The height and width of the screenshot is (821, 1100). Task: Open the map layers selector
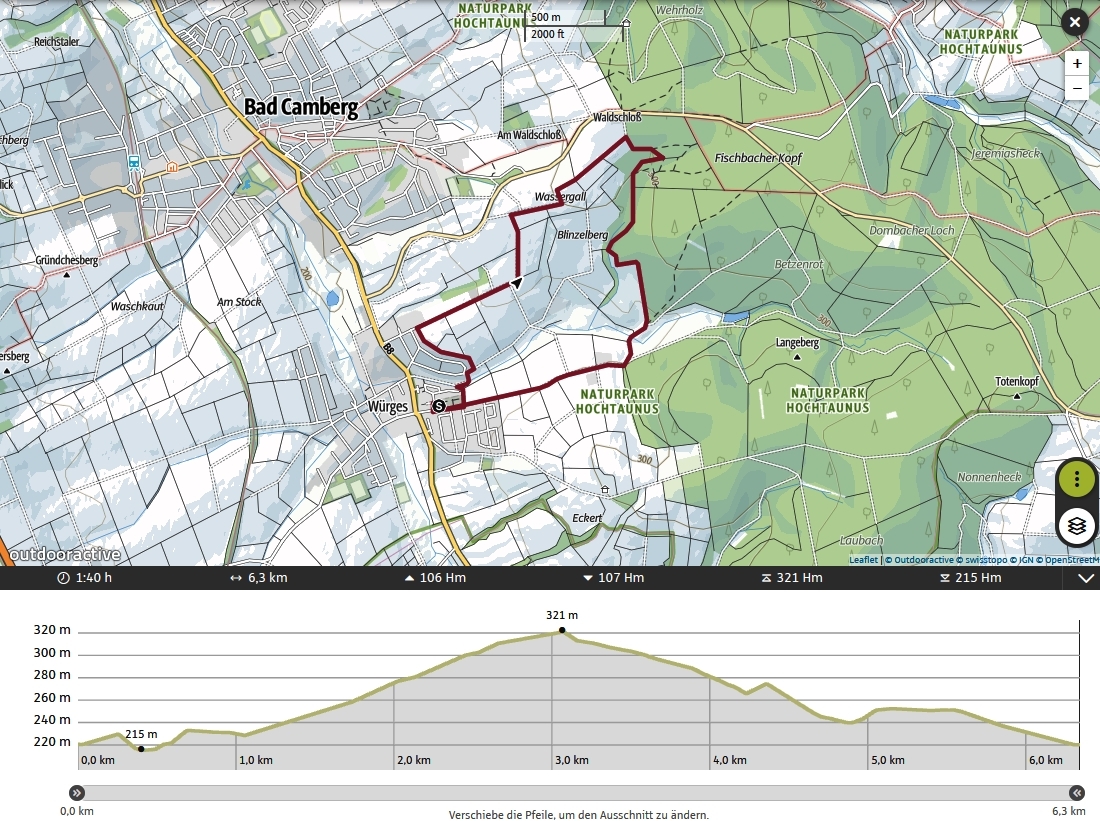pyautogui.click(x=1076, y=526)
